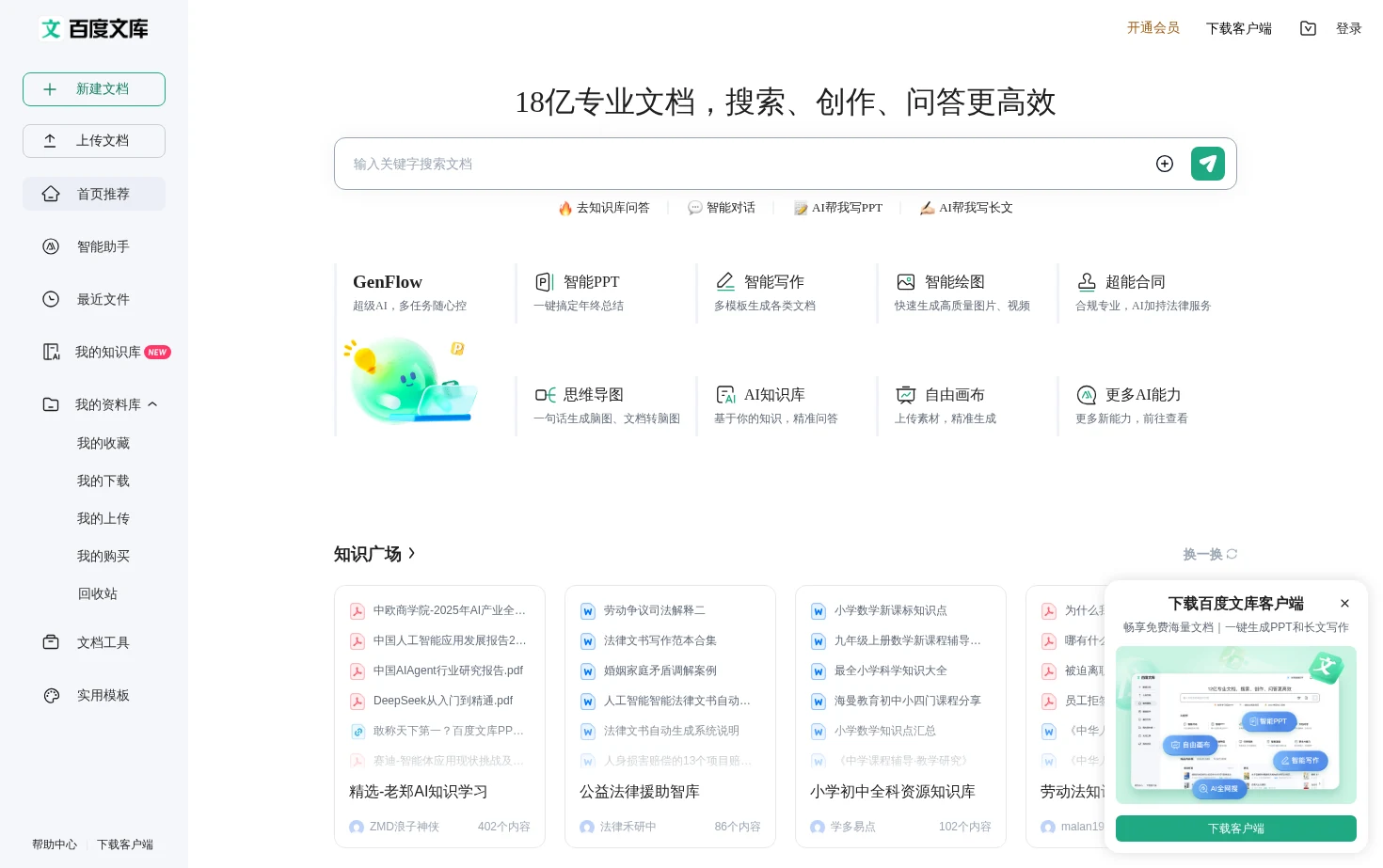This screenshot has height=868, width=1383.
Task: Click the 上传文档 button
Action: pos(94,141)
